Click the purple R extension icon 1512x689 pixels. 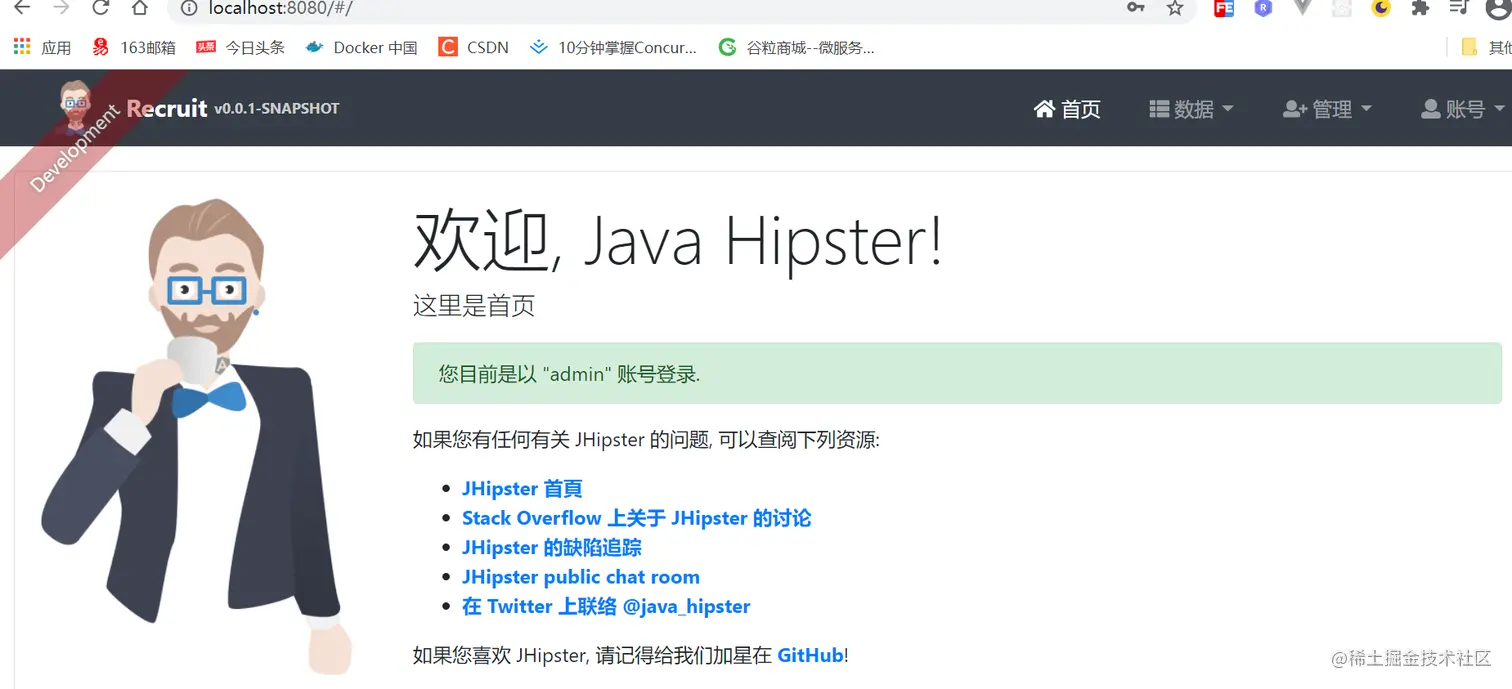[x=1263, y=8]
